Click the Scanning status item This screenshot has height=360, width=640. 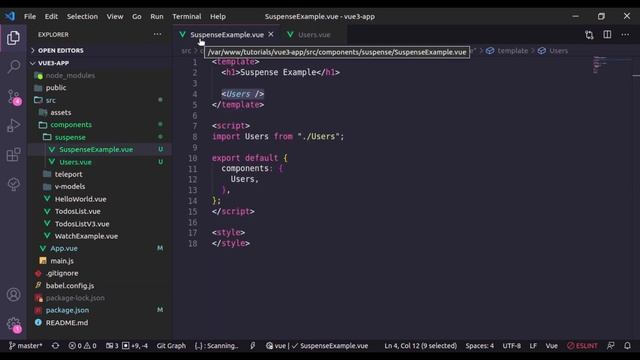pyautogui.click(x=216, y=346)
